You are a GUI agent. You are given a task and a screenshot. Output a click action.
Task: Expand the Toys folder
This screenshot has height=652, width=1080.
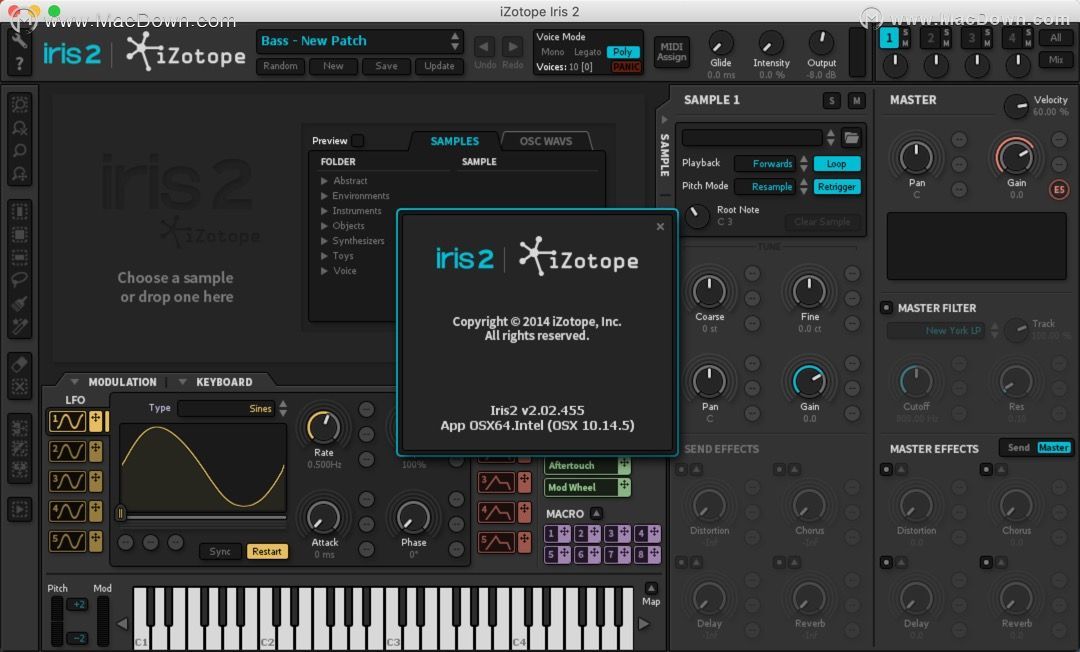point(324,255)
